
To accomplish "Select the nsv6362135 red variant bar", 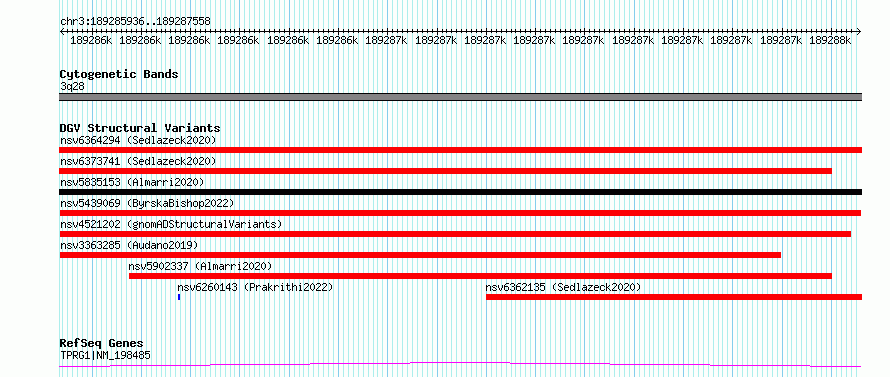I will [x=674, y=297].
